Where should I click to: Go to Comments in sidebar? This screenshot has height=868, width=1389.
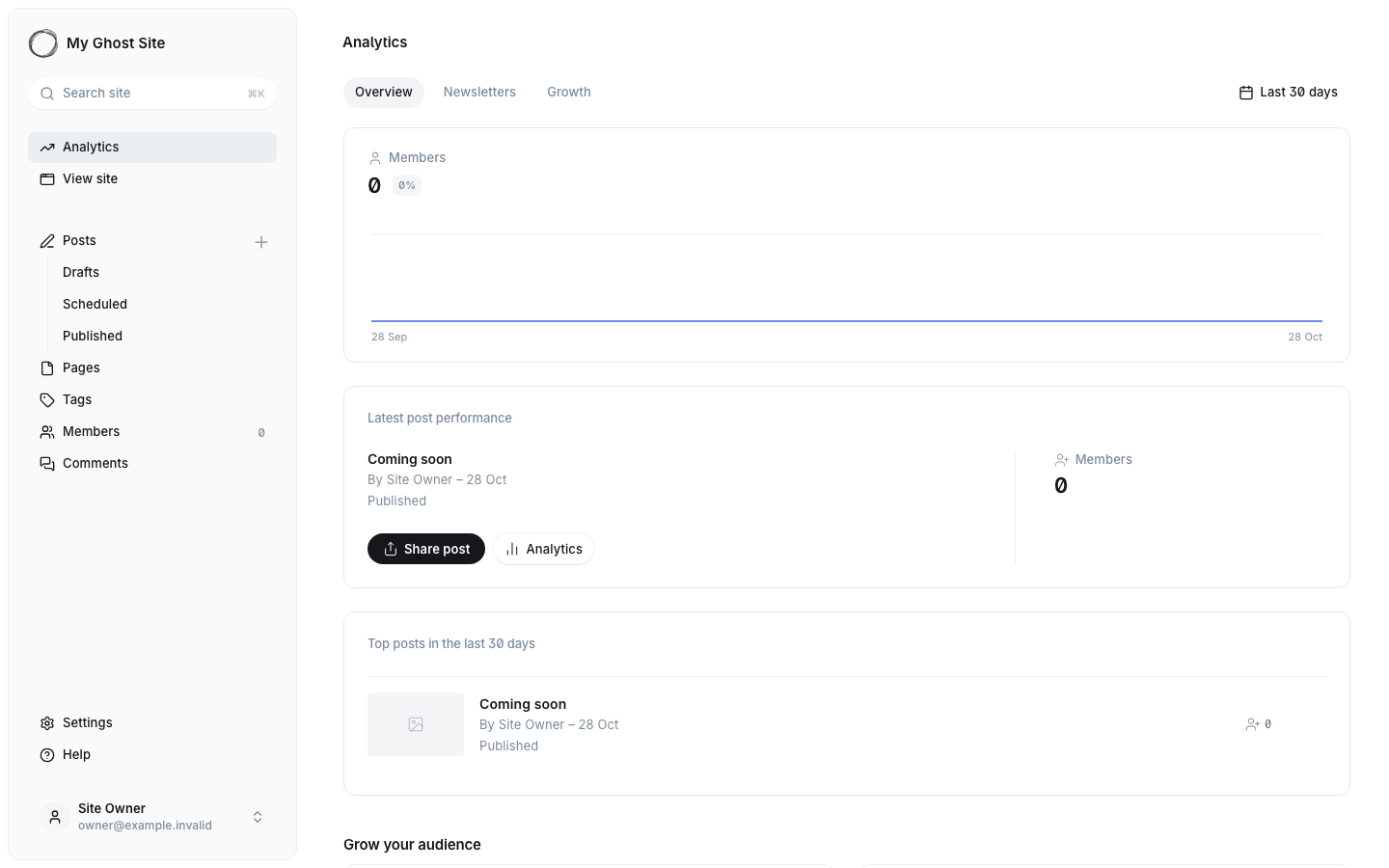click(x=152, y=464)
